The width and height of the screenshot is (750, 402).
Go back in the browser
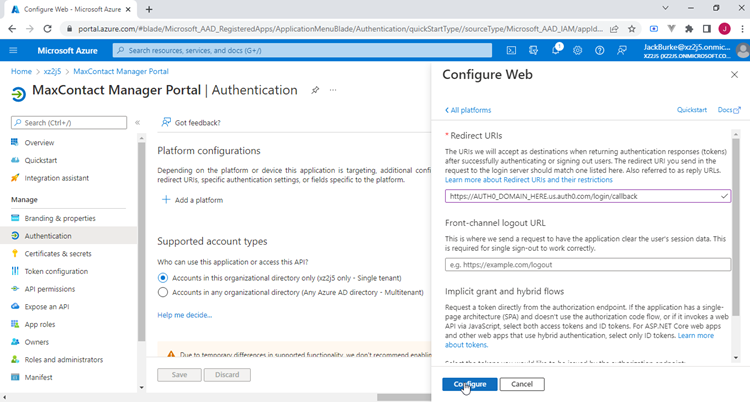(12, 29)
